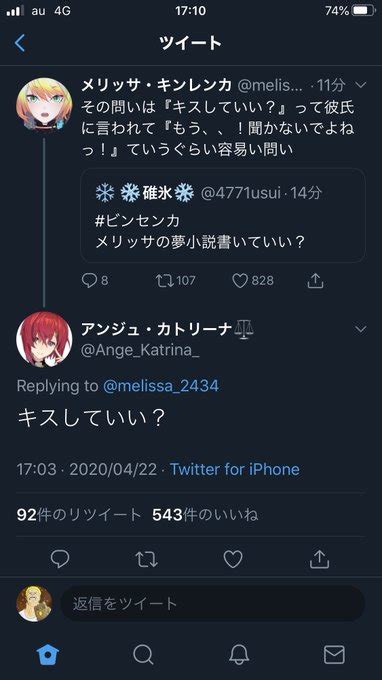The width and height of the screenshot is (382, 680).
Task: Open the dropdown chevron on Ange Katrina's tweet
Action: point(361,329)
